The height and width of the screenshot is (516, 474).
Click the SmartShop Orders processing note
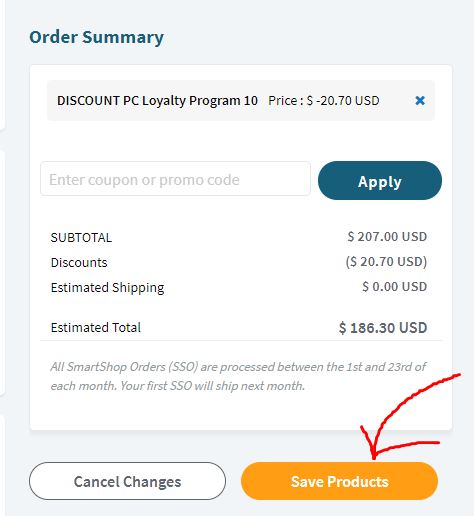click(238, 376)
